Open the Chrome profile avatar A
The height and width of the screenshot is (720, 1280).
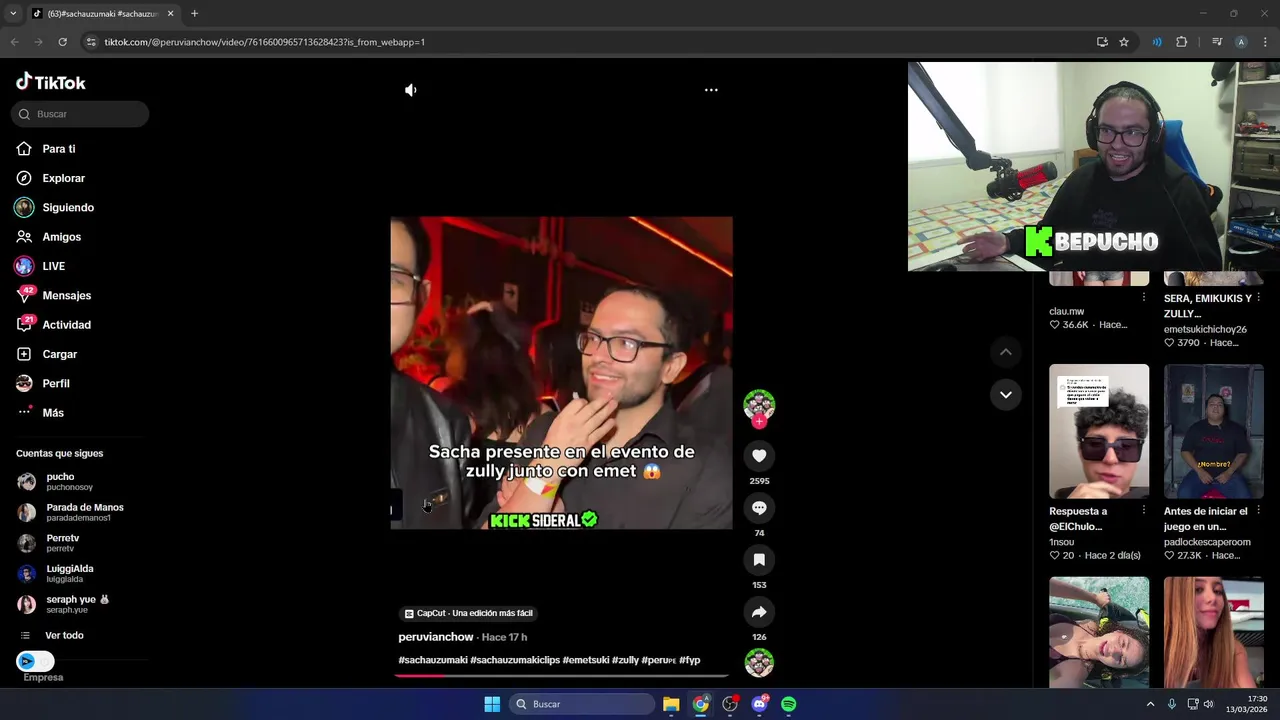click(1241, 42)
